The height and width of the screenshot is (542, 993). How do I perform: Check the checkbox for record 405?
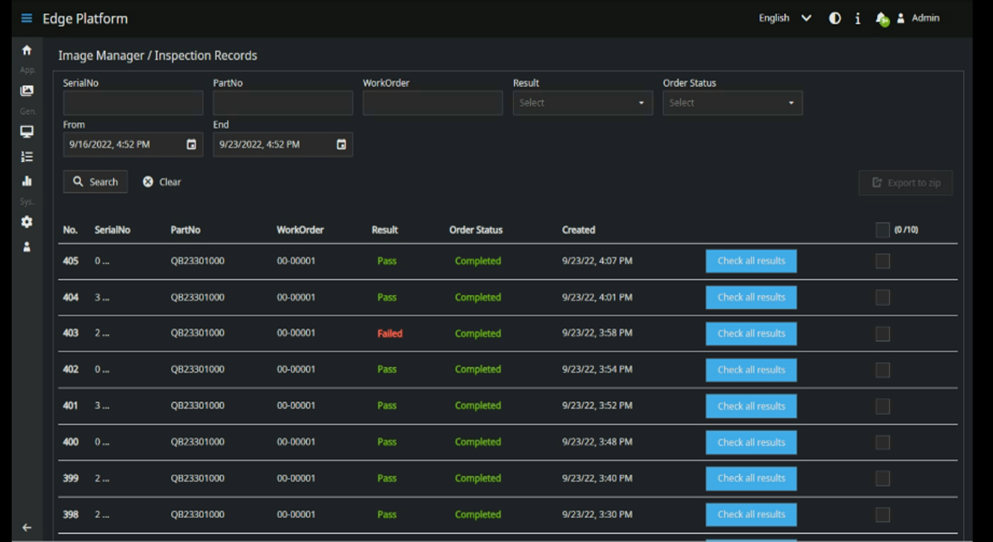tap(882, 261)
